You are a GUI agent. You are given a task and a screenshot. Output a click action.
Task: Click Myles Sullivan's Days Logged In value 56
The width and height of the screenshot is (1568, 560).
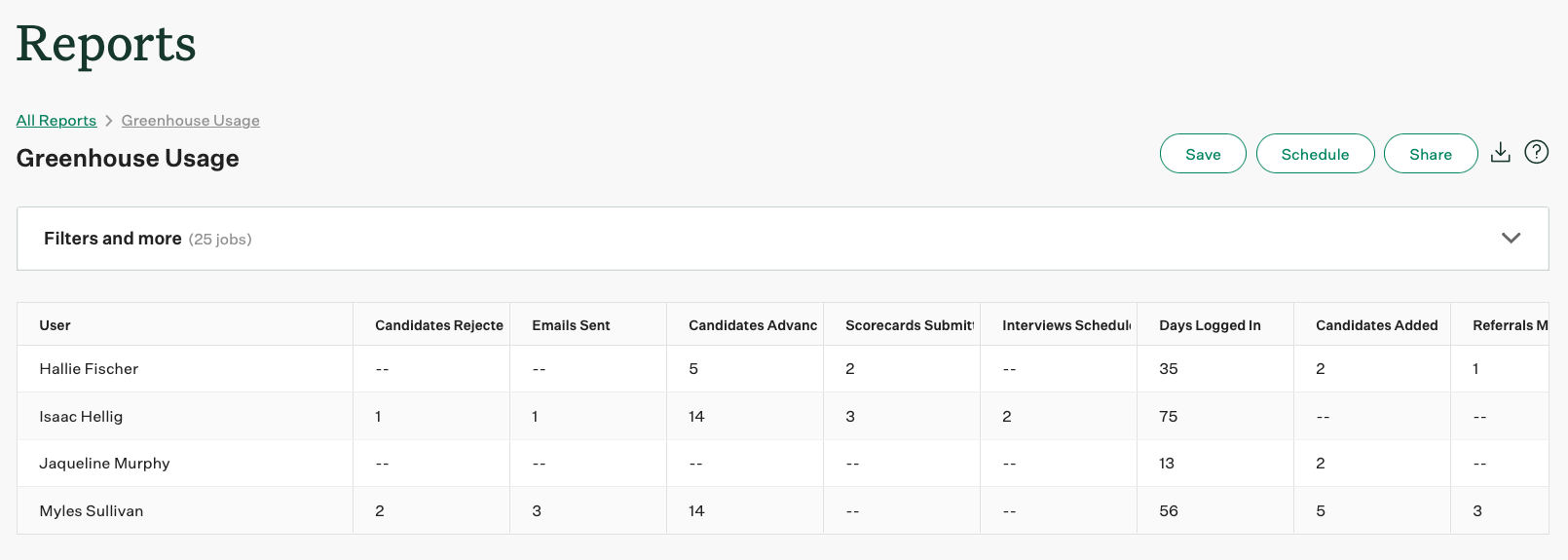point(1169,511)
